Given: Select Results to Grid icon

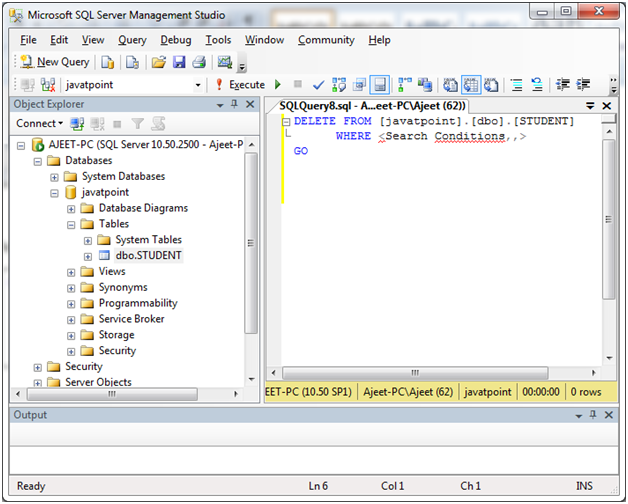Looking at the screenshot, I should 471,85.
